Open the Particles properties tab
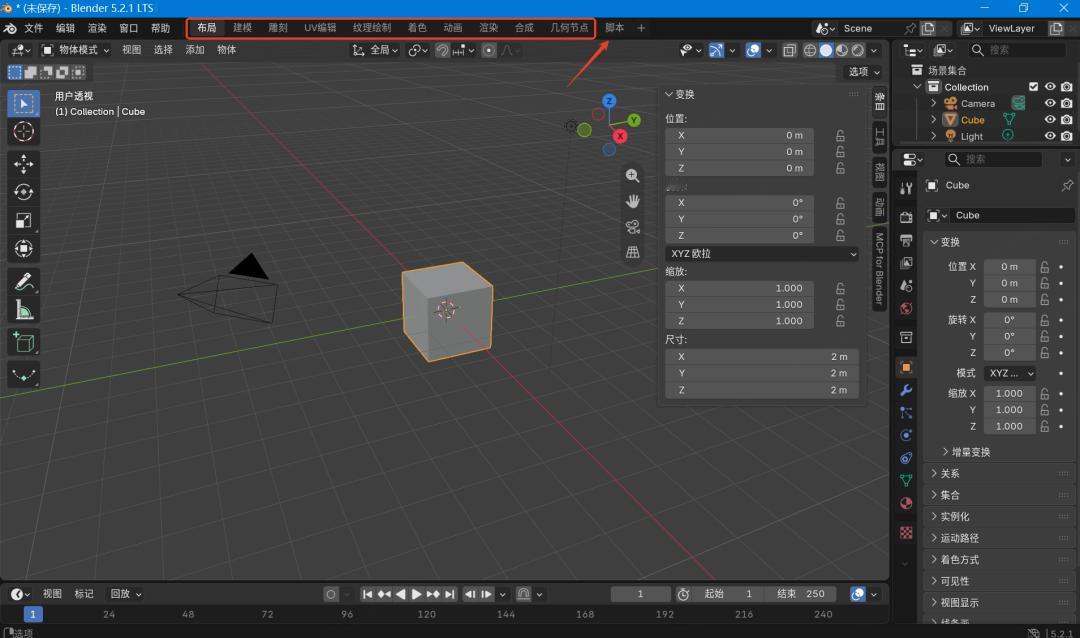1080x638 pixels. point(906,413)
